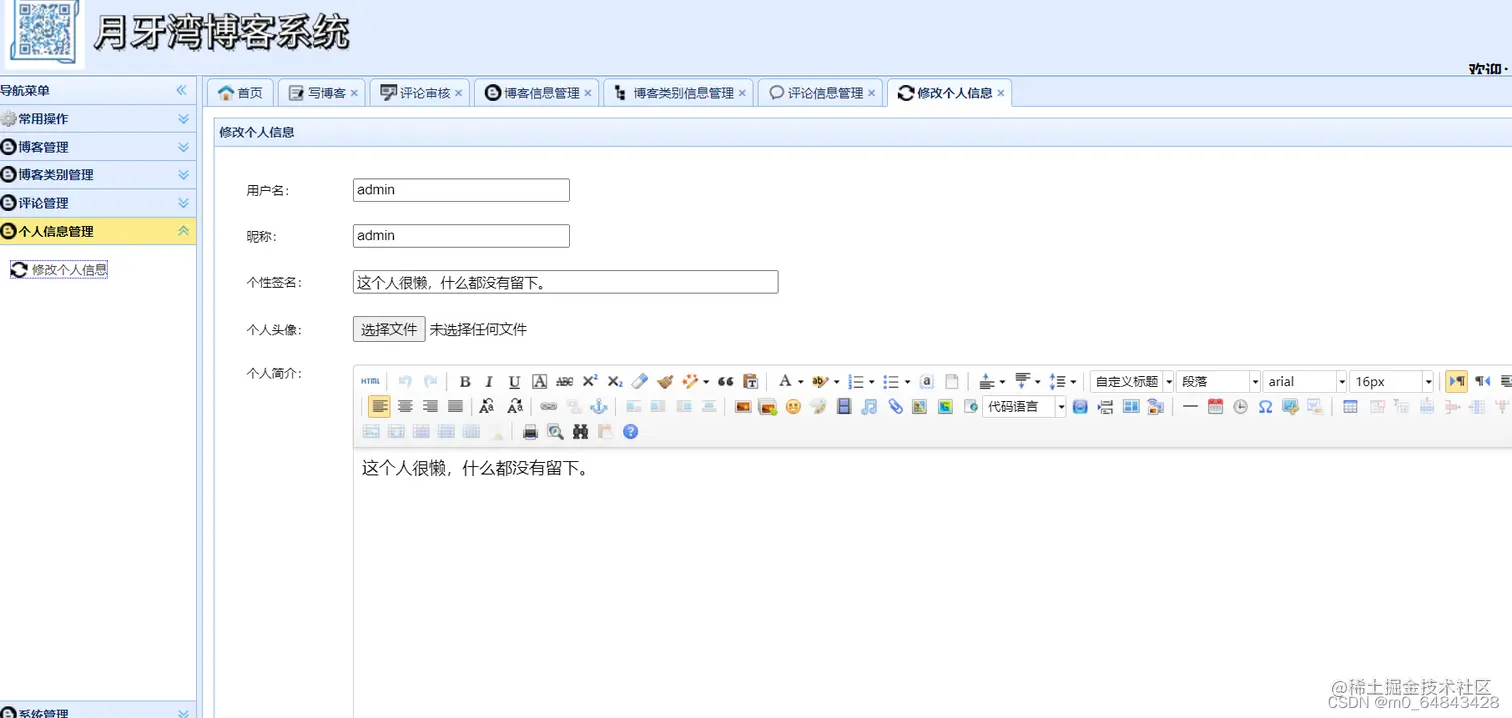1512x718 pixels.
Task: Open 段落 paragraph format dropdown
Action: (x=1218, y=382)
